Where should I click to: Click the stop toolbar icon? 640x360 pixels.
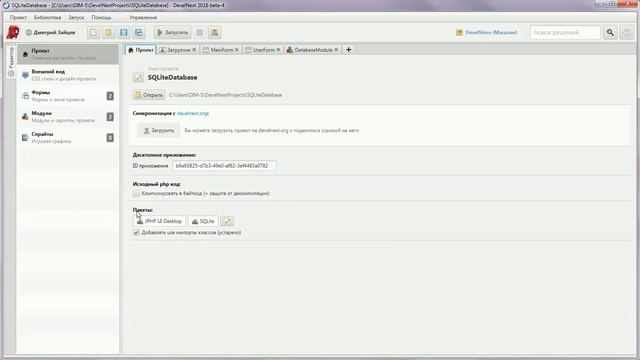point(200,32)
